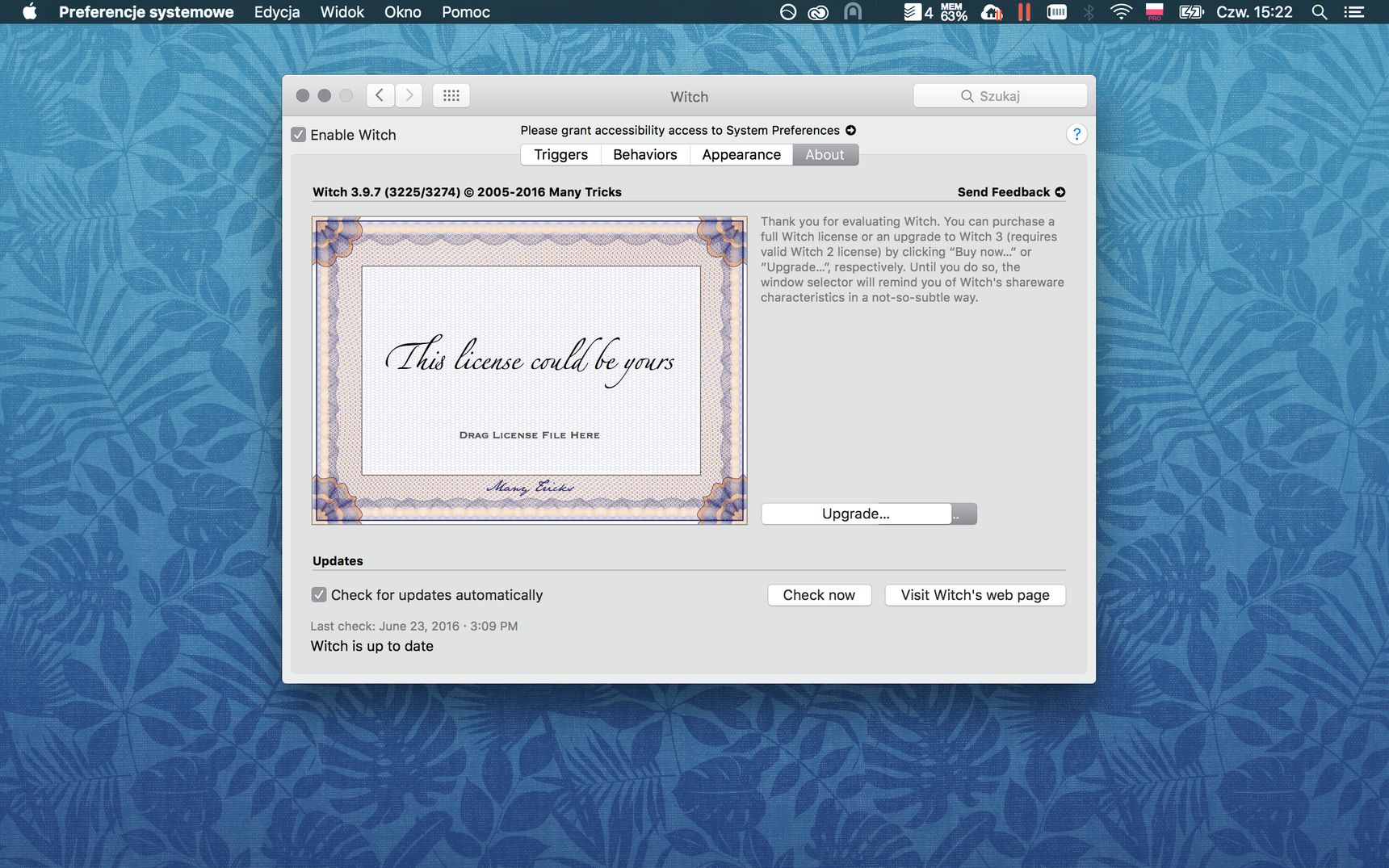Toggle the Enable Witch checkbox
Viewport: 1389px width, 868px height.
[x=299, y=135]
